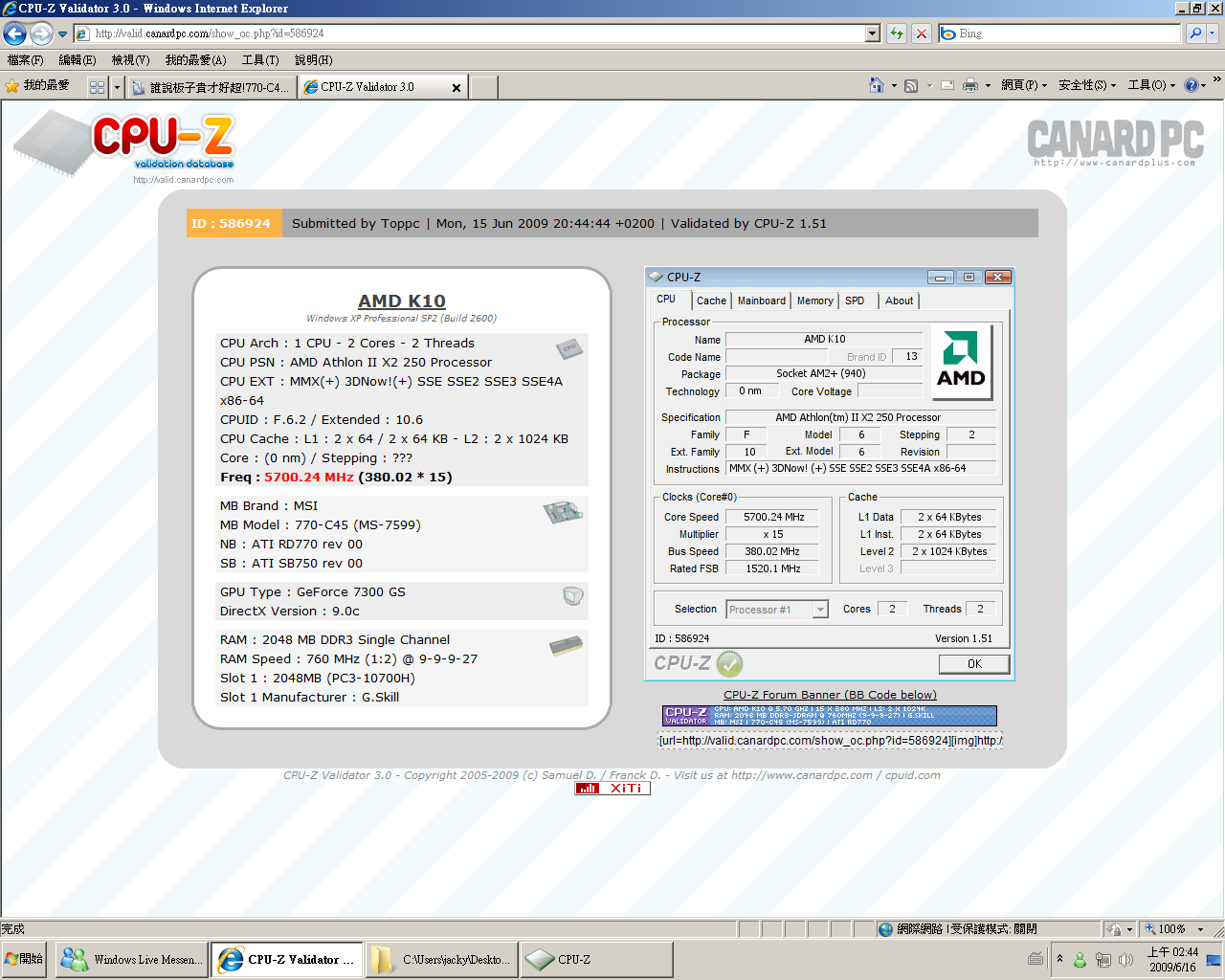Click the address bar showing valid.canardpc.com URL
The image size is (1225, 980).
[469, 33]
